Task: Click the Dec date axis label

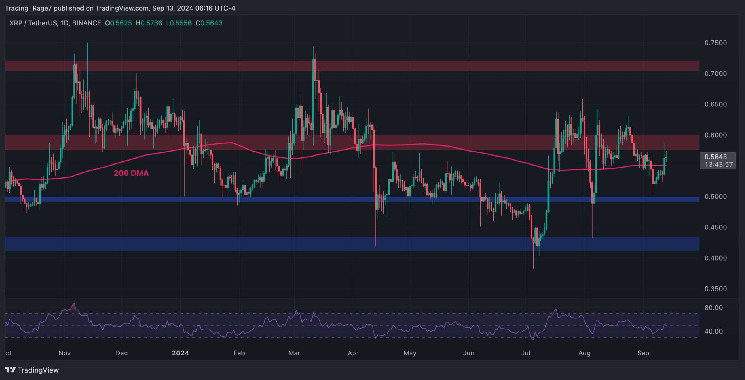Action: (x=122, y=353)
